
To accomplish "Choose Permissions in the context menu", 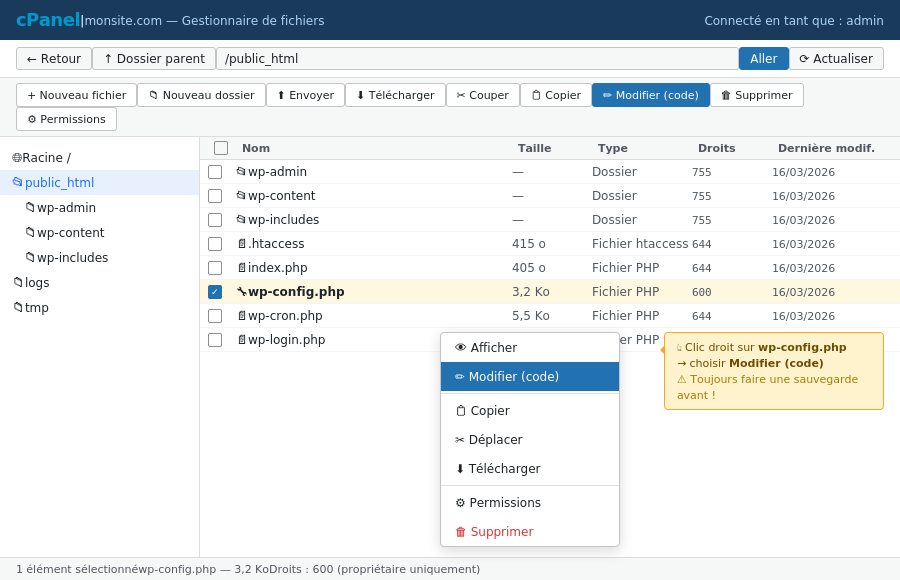I will tap(530, 502).
